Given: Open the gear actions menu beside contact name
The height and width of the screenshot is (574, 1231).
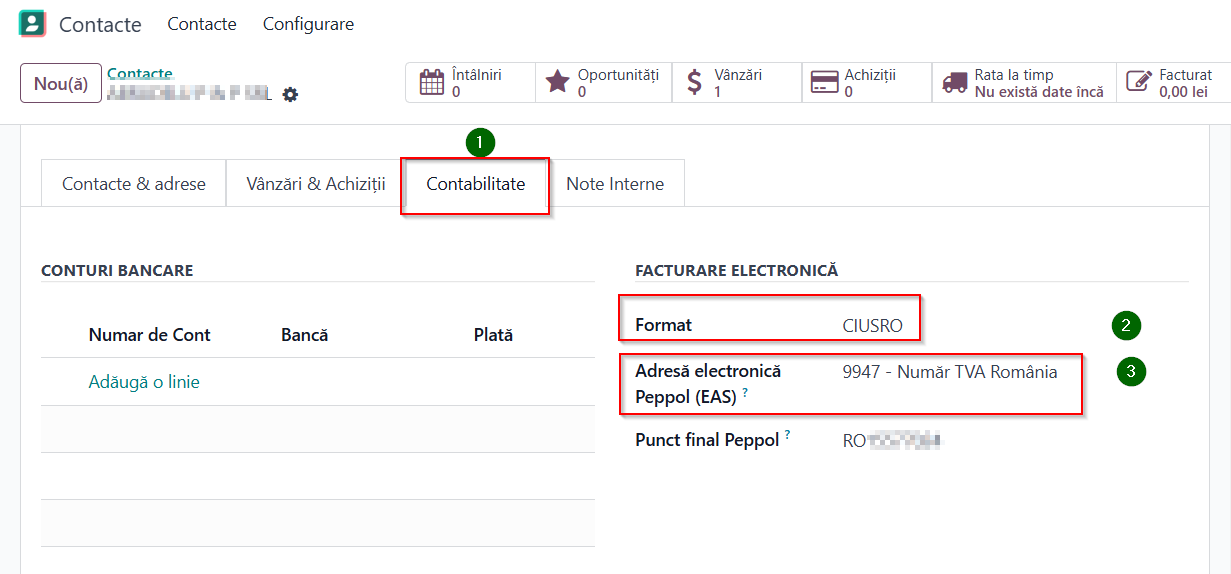Looking at the screenshot, I should pos(290,94).
